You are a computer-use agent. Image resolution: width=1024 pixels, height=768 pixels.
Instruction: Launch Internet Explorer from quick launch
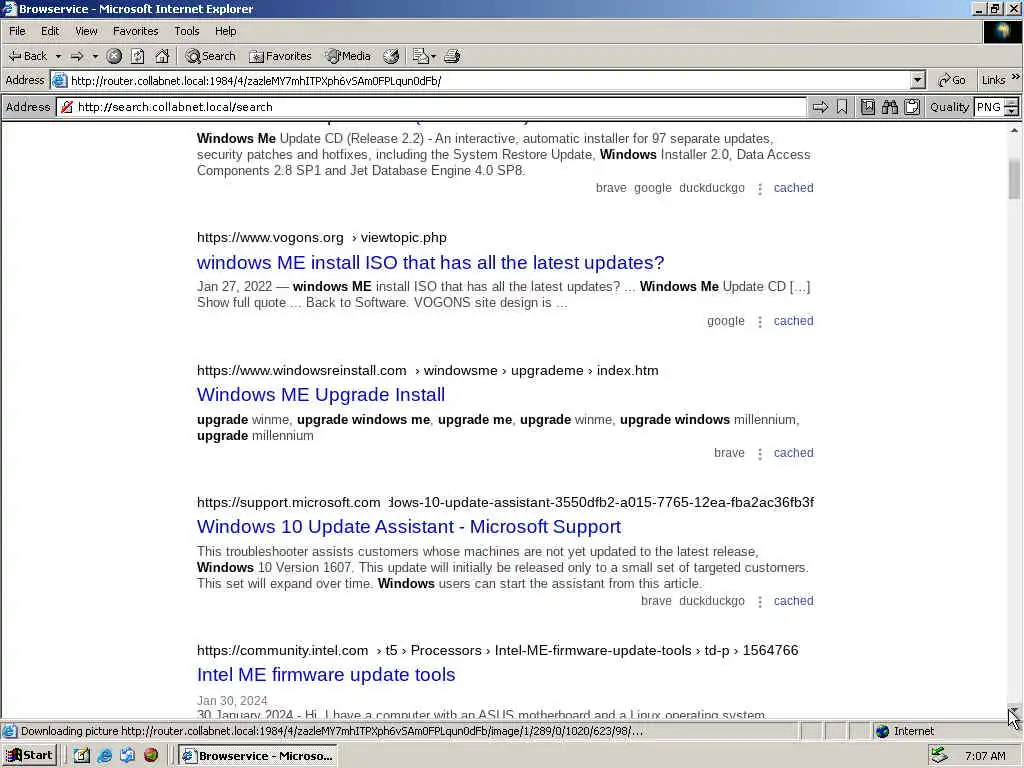[x=104, y=756]
